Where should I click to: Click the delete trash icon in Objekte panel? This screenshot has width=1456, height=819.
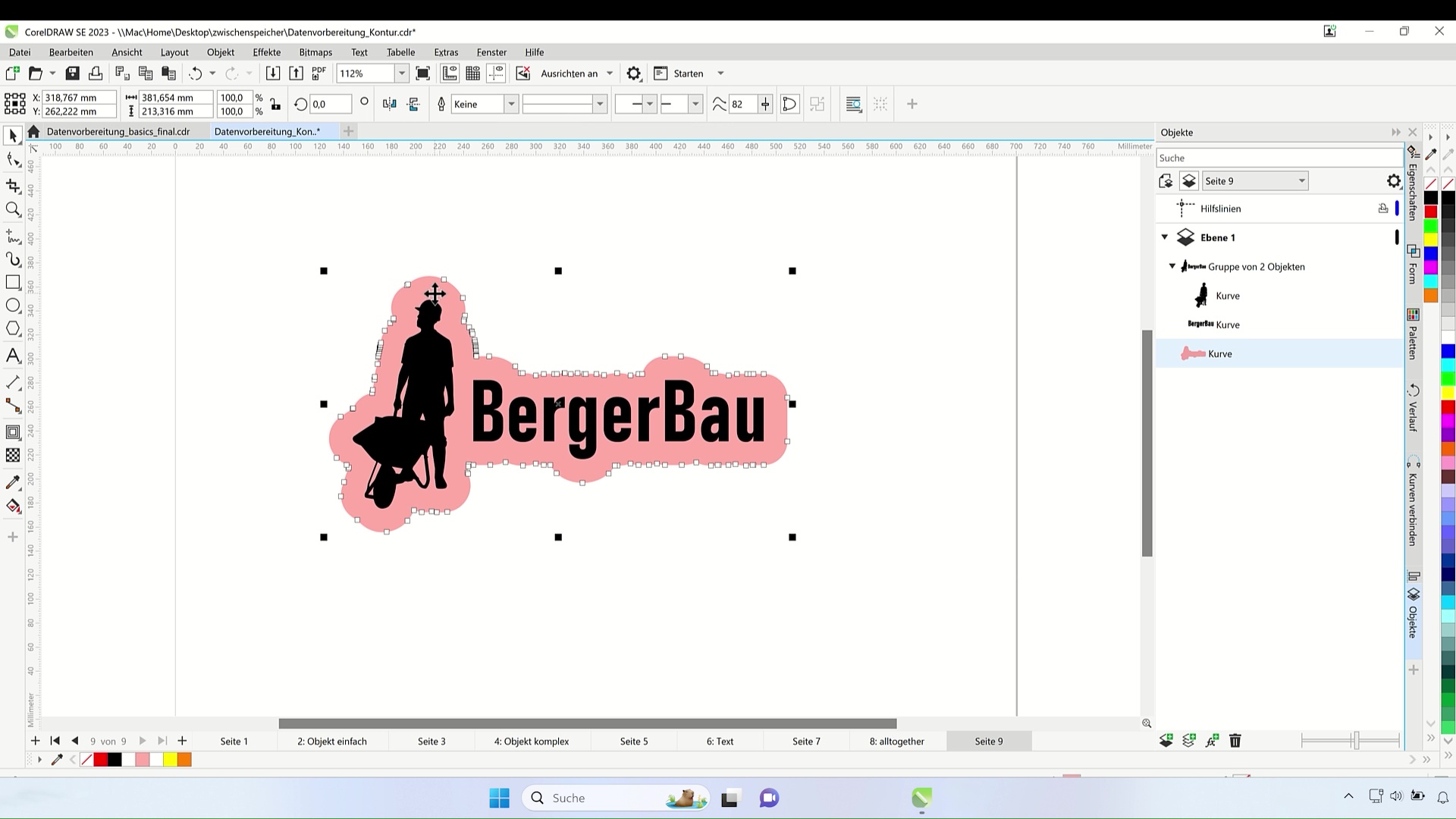coord(1235,741)
